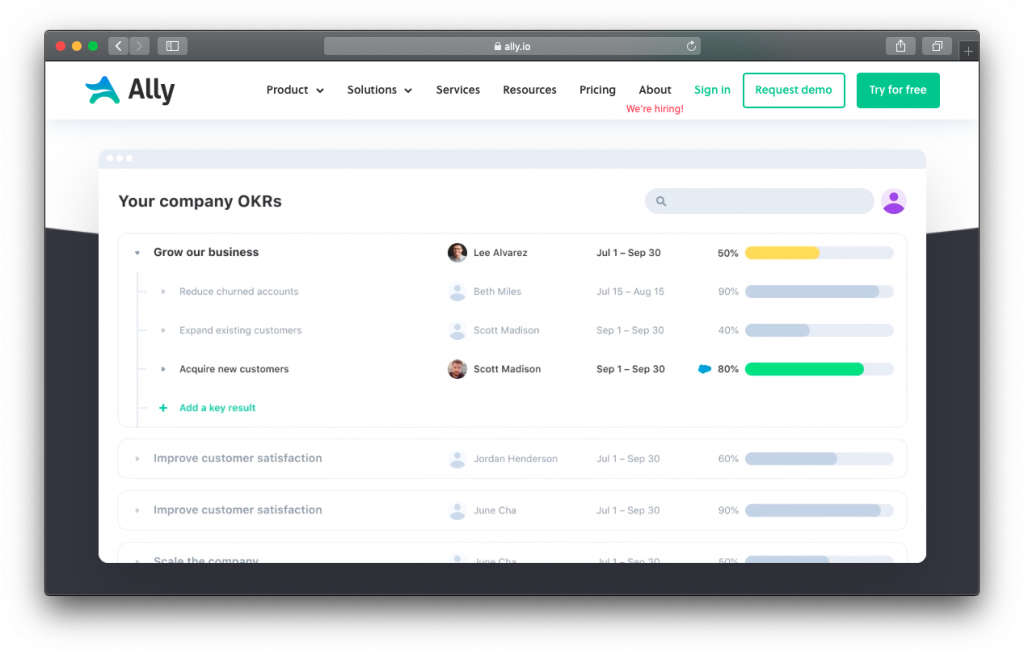Collapse the Grow our business objective
This screenshot has height=655, width=1024.
137,253
